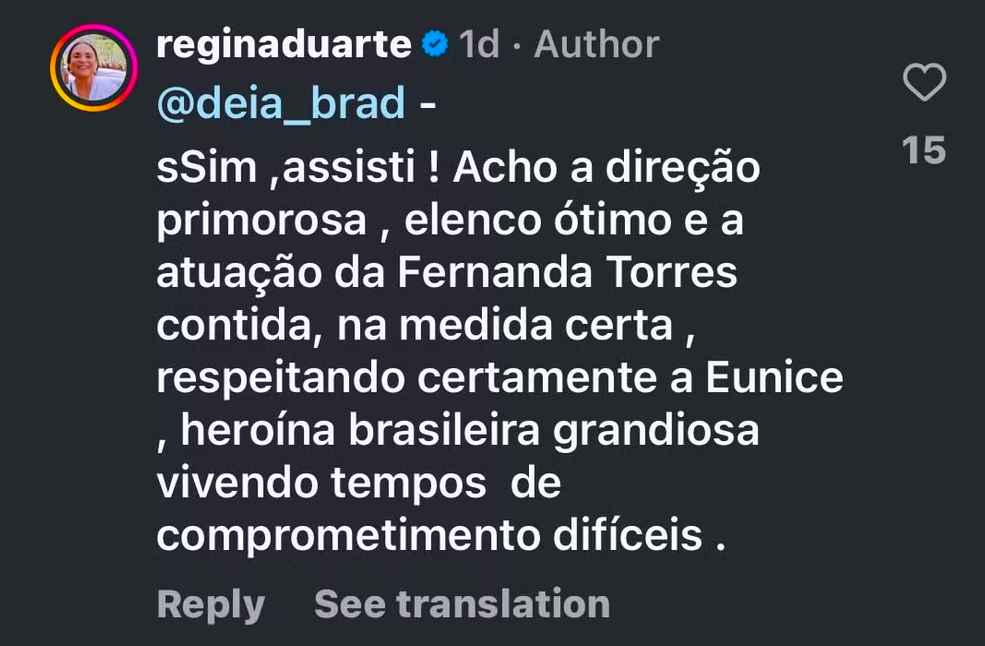Click the Author label
Screen dimensions: 985x646
coord(597,45)
